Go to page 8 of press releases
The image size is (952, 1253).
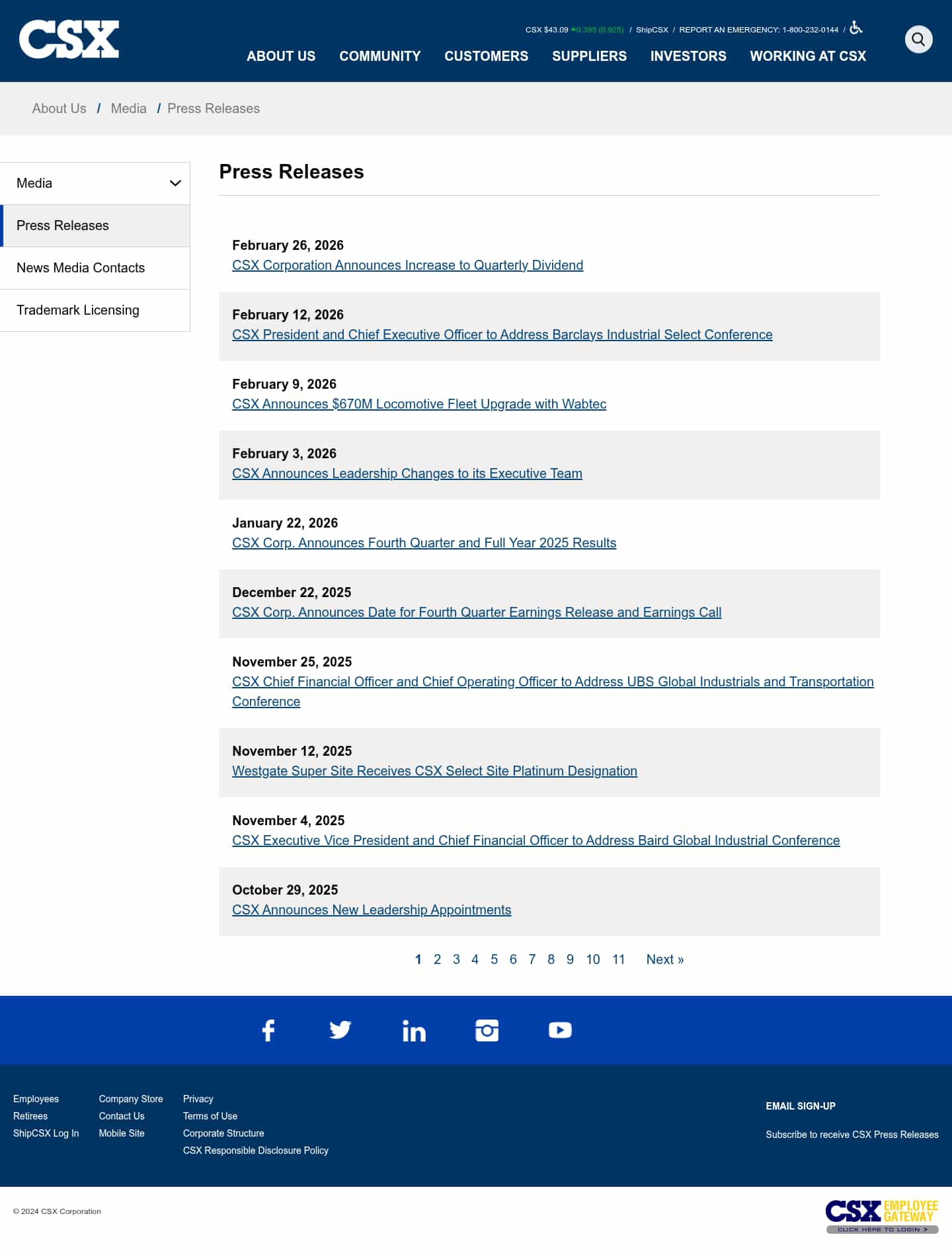[551, 959]
